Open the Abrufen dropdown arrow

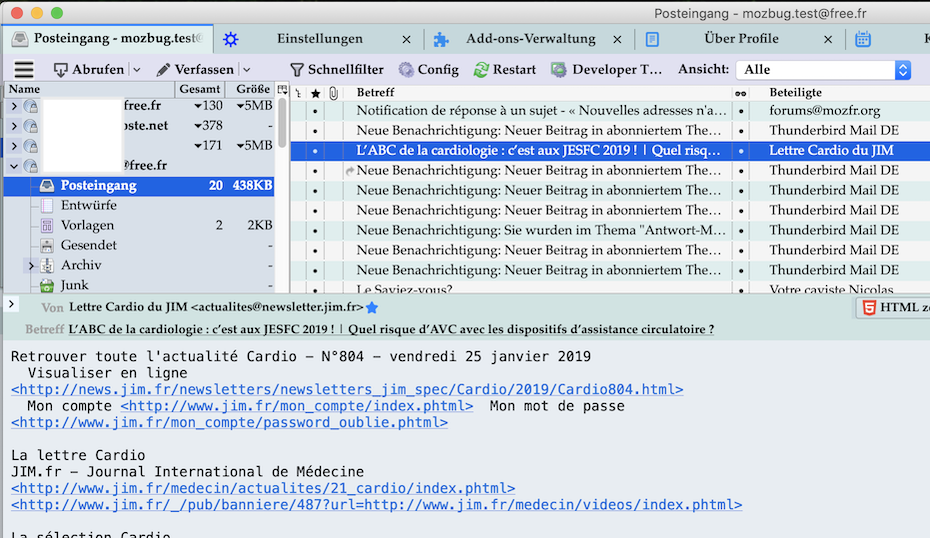click(x=136, y=70)
